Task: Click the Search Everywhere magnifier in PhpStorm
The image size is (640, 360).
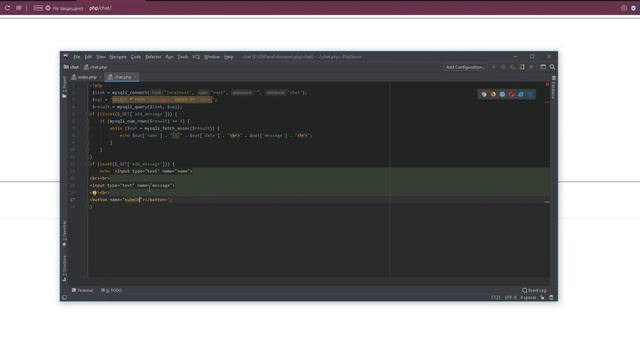Action: pos(552,67)
